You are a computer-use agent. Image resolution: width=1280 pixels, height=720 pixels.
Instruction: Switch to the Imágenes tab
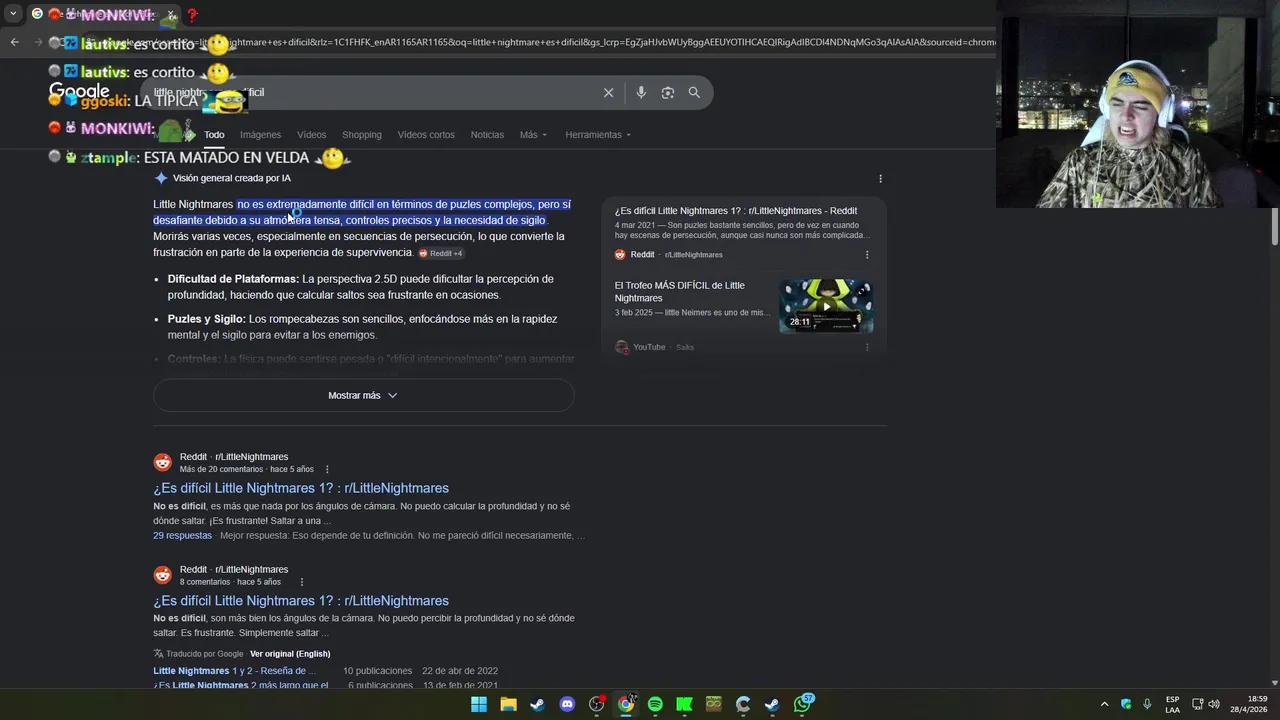pyautogui.click(x=260, y=135)
